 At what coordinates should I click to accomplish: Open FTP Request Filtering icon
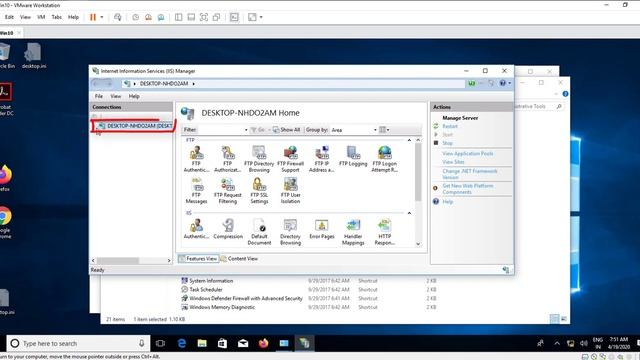click(x=227, y=190)
